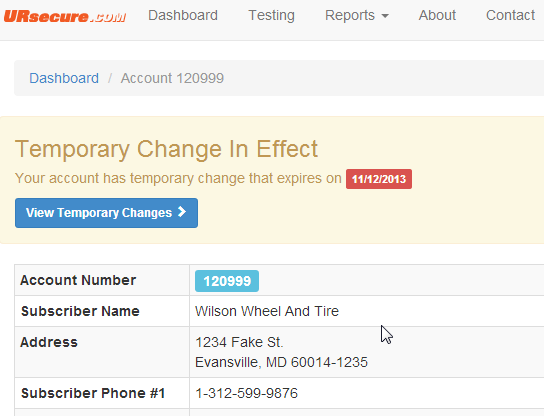
Task: Click the phone number 1-312-599-9876
Action: [x=246, y=393]
